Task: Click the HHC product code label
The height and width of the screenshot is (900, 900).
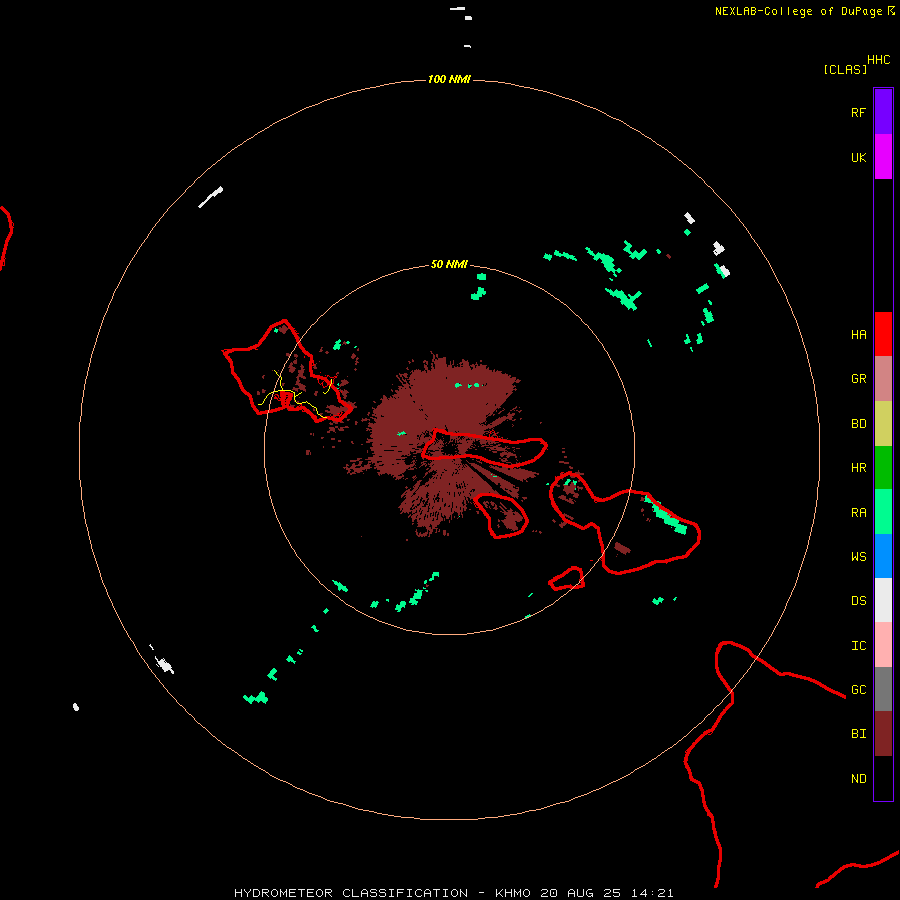Action: [x=878, y=60]
